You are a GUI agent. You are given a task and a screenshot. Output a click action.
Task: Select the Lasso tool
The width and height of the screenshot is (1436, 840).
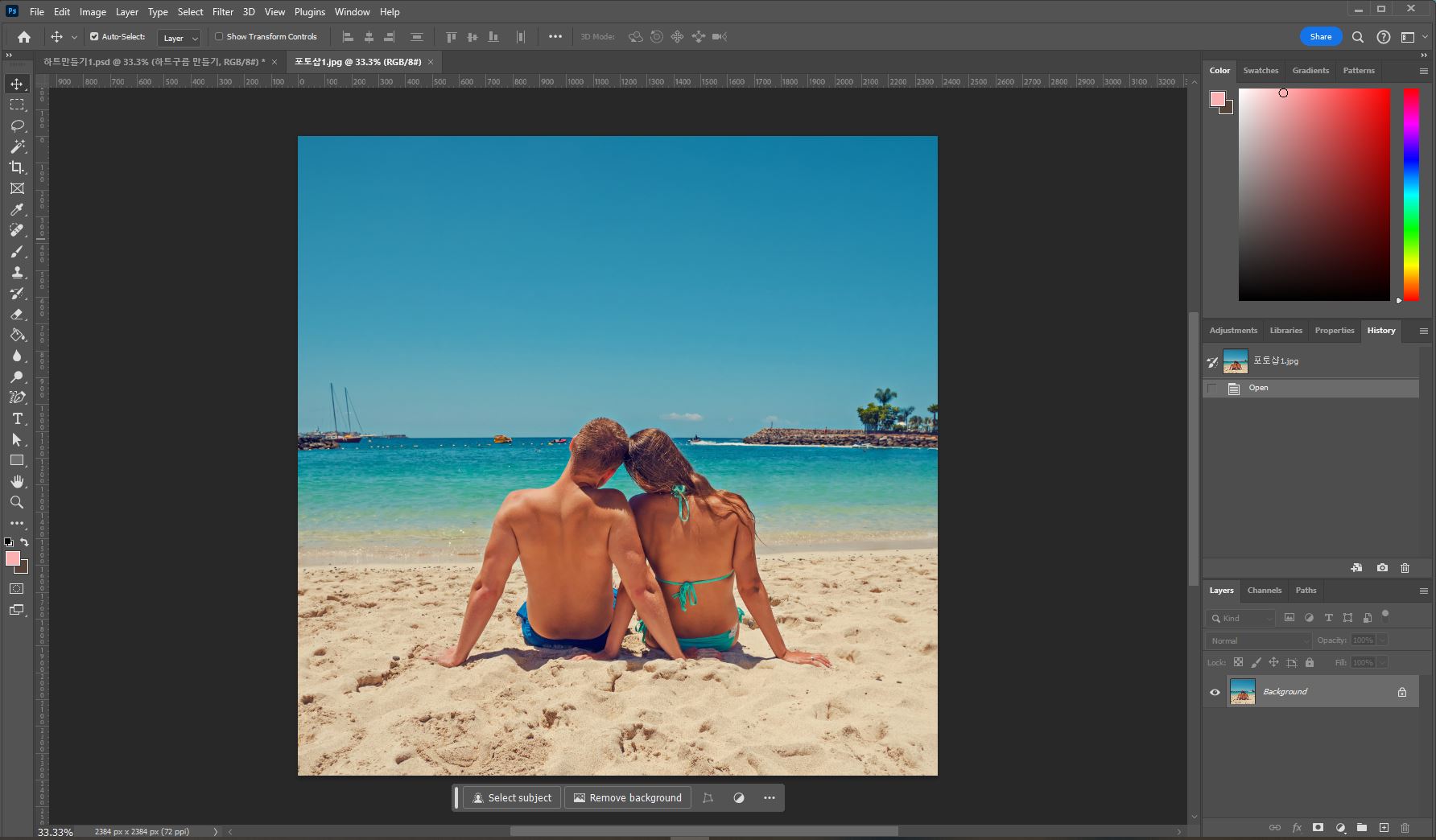tap(17, 126)
